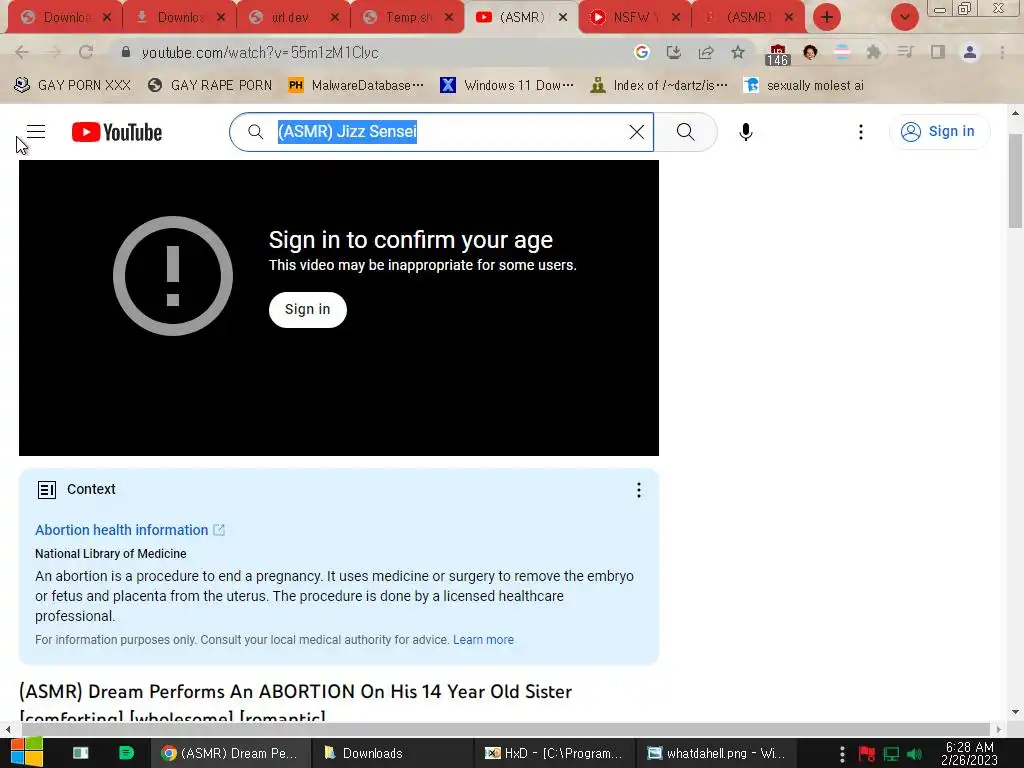The width and height of the screenshot is (1024, 768).
Task: Switch to the url.dev tab
Action: point(289,17)
